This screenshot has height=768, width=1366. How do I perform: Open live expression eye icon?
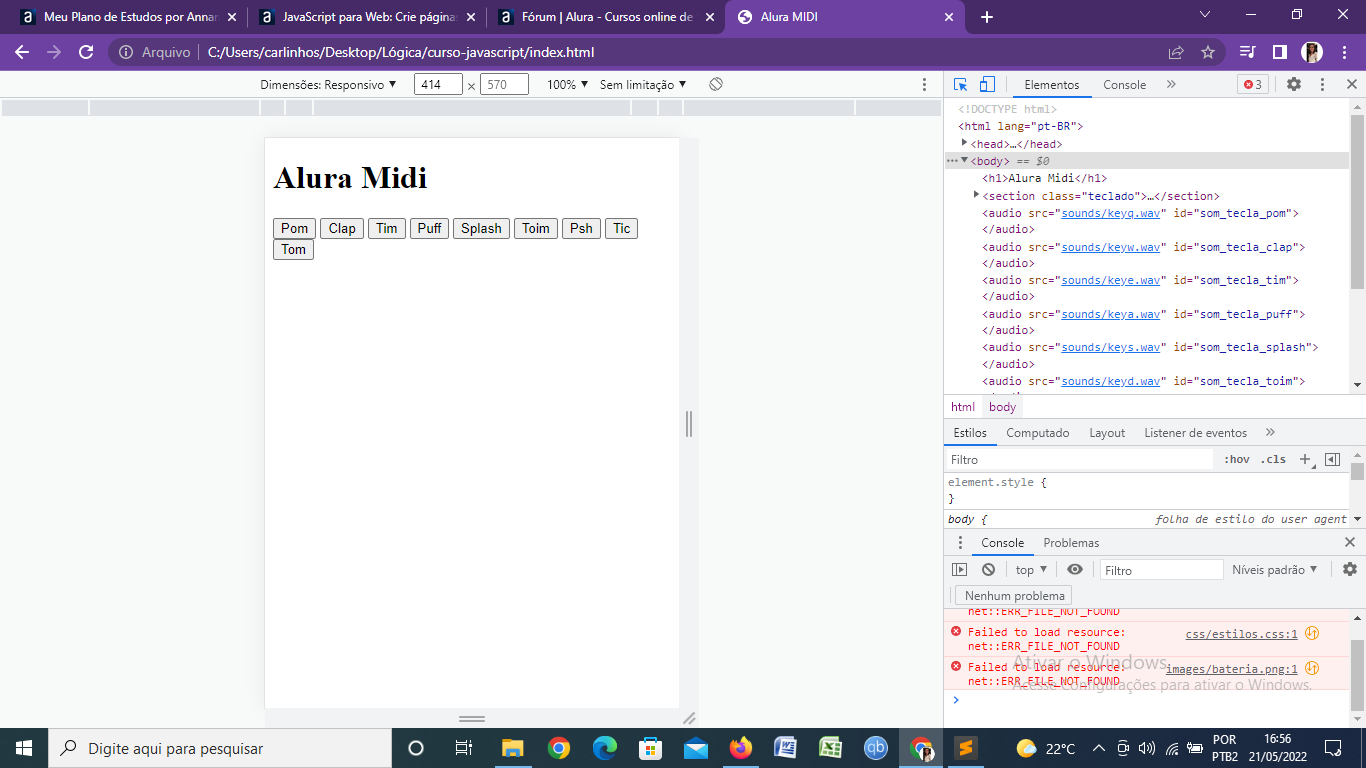point(1075,570)
